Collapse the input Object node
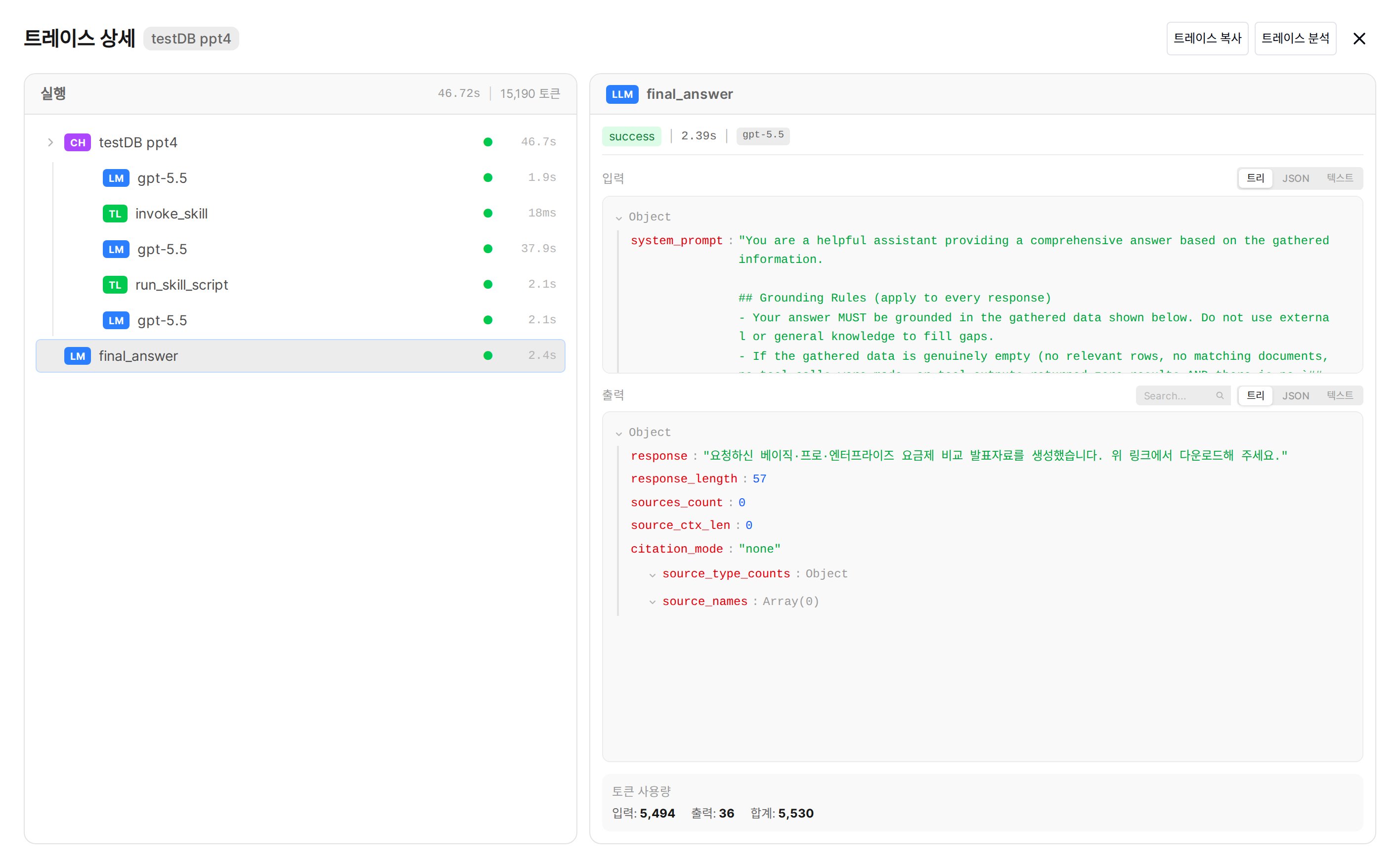This screenshot has height=864, width=1400. coord(618,217)
